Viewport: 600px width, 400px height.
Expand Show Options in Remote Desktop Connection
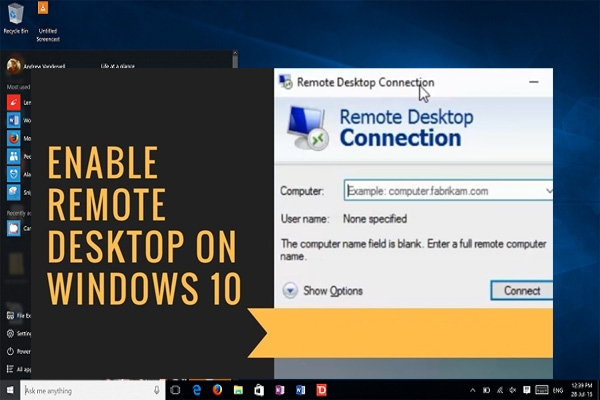click(x=323, y=291)
